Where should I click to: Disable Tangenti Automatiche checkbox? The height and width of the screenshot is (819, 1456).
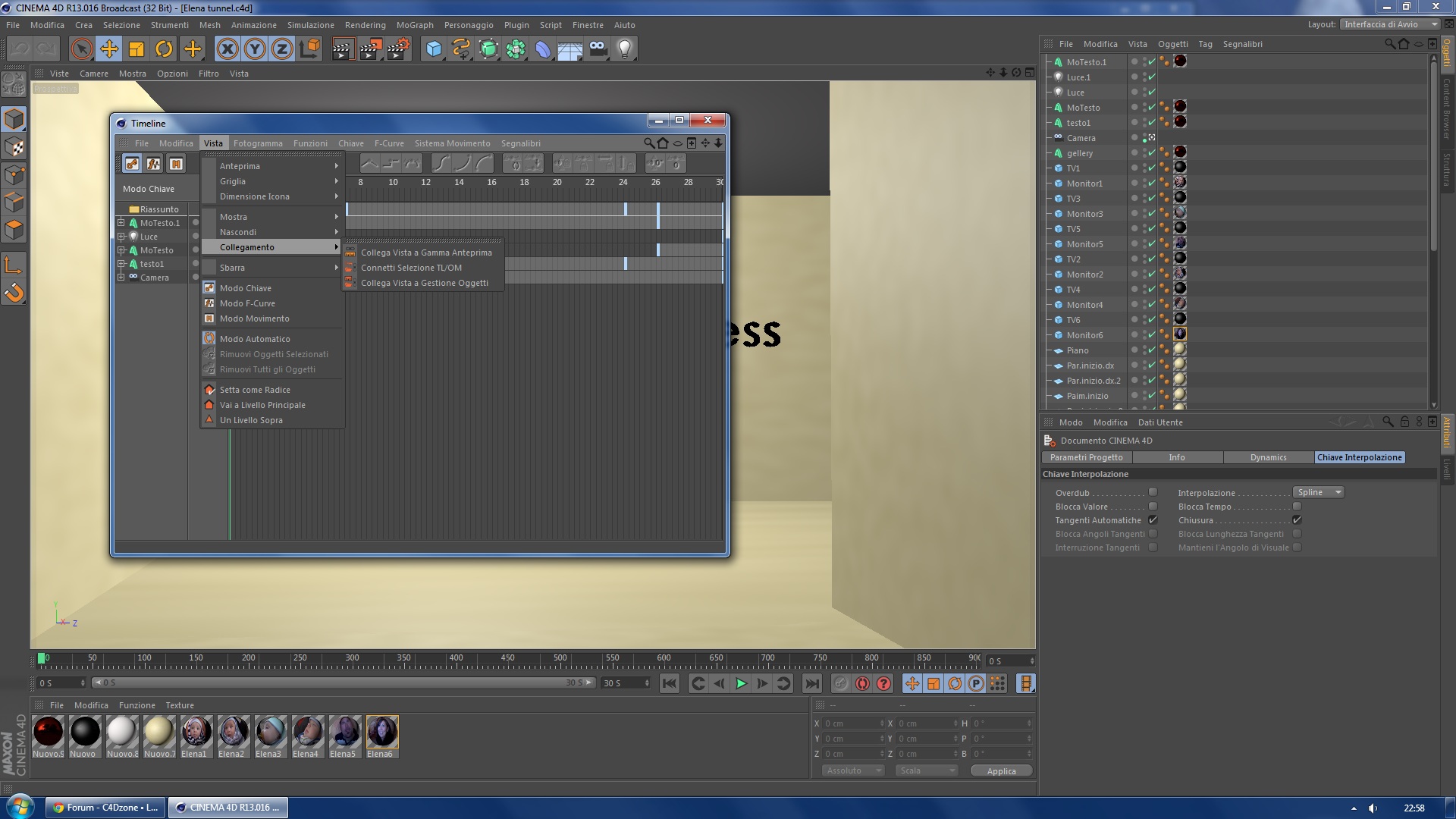(x=1153, y=520)
